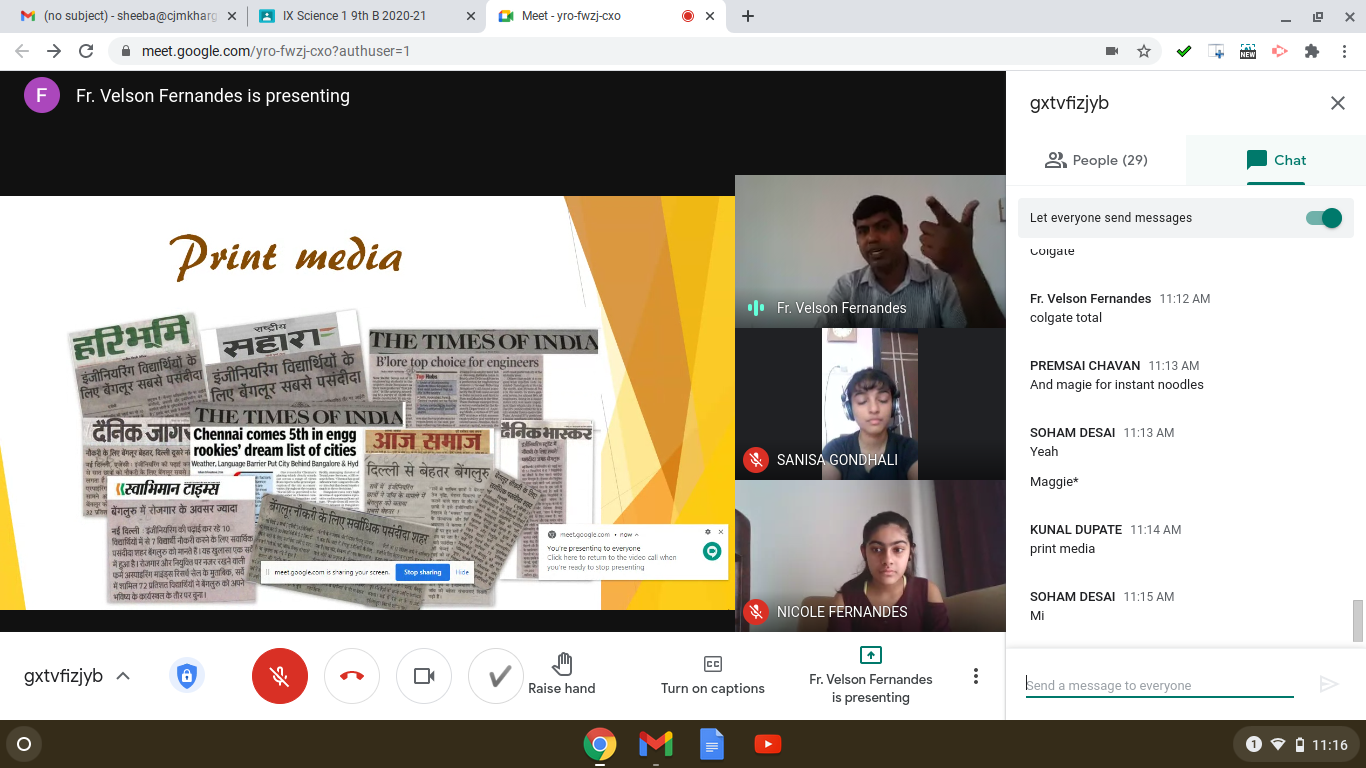Viewport: 1366px width, 768px height.
Task: Click the blue security shield icon
Action: tap(186, 676)
